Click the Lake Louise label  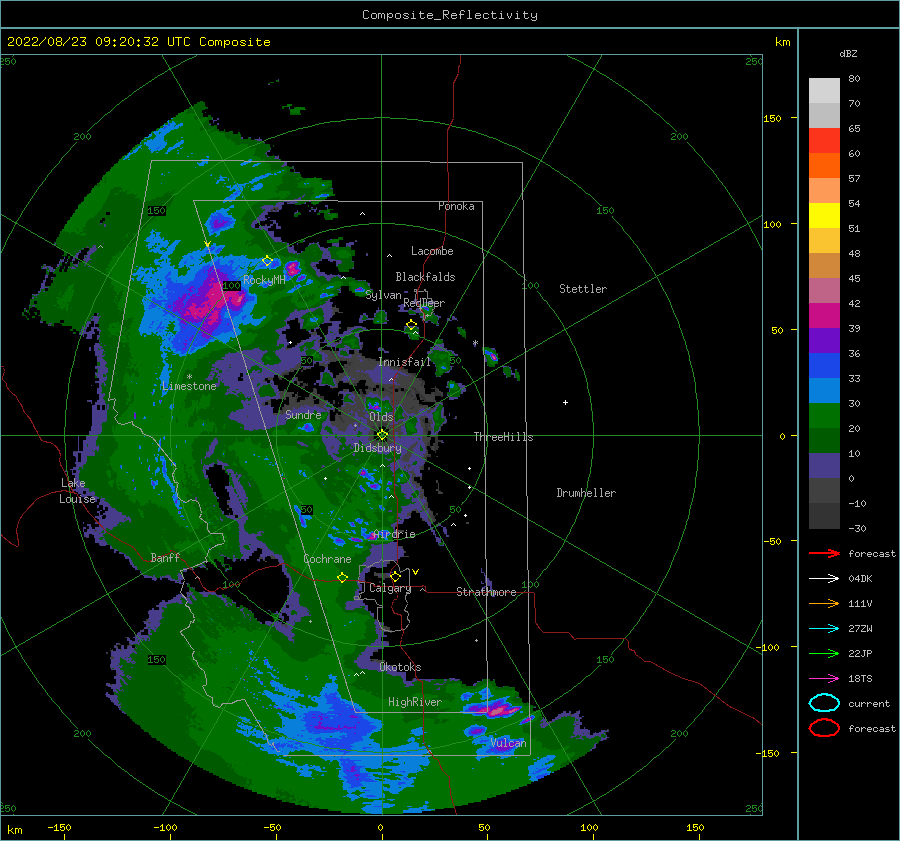point(77,491)
